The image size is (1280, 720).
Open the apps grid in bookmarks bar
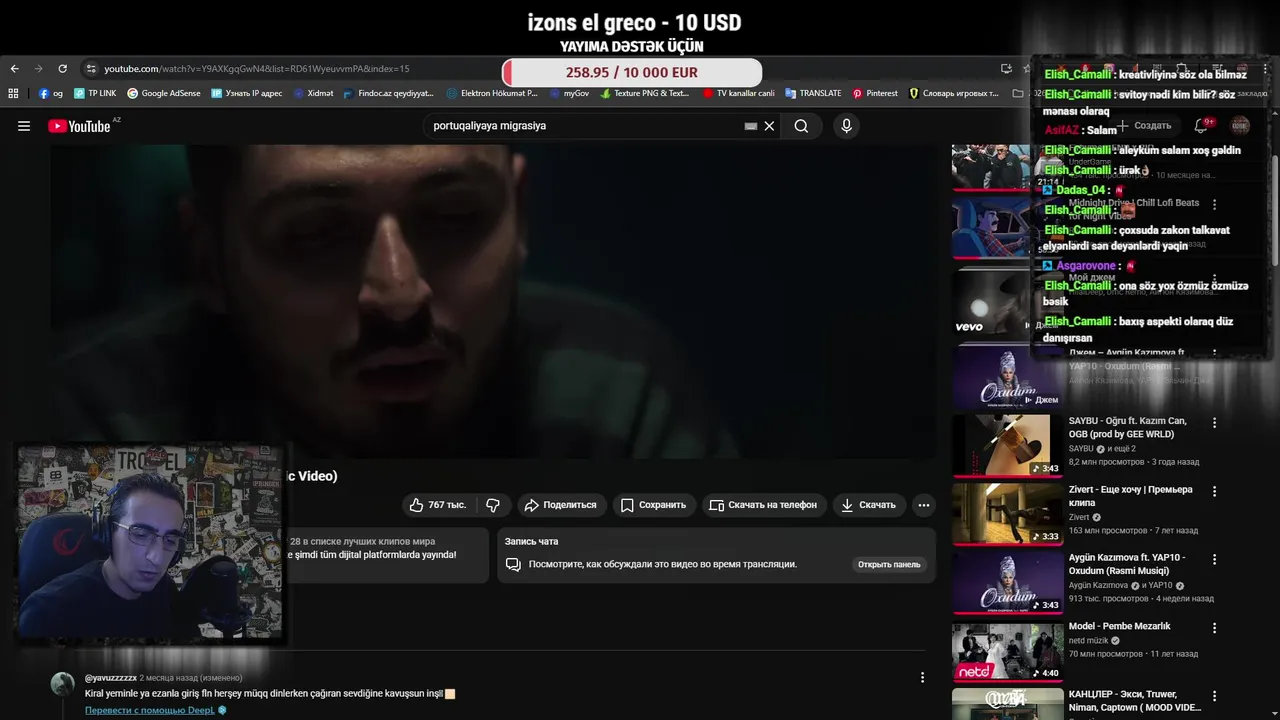[13, 93]
